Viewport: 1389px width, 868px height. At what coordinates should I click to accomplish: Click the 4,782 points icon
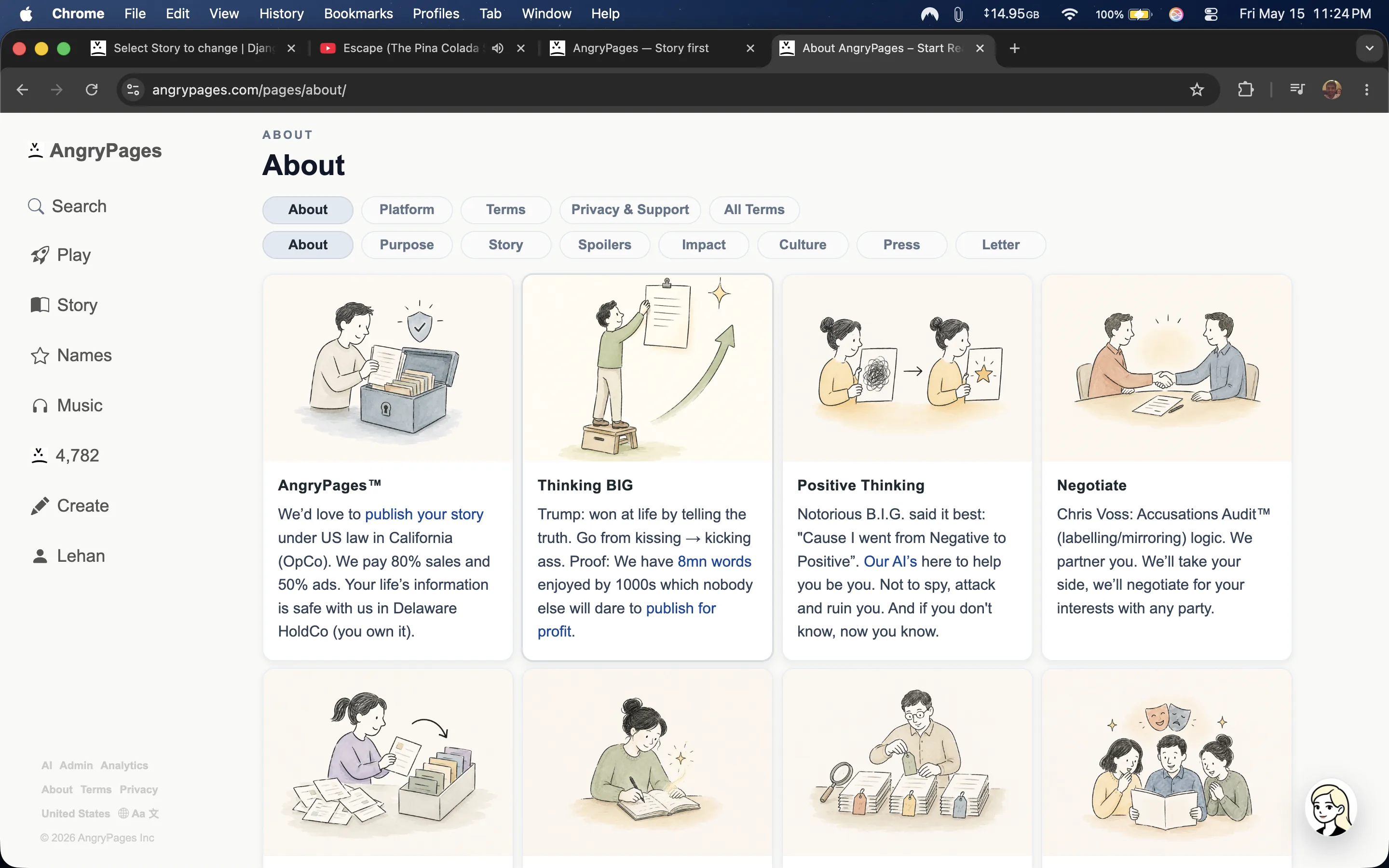pos(39,456)
